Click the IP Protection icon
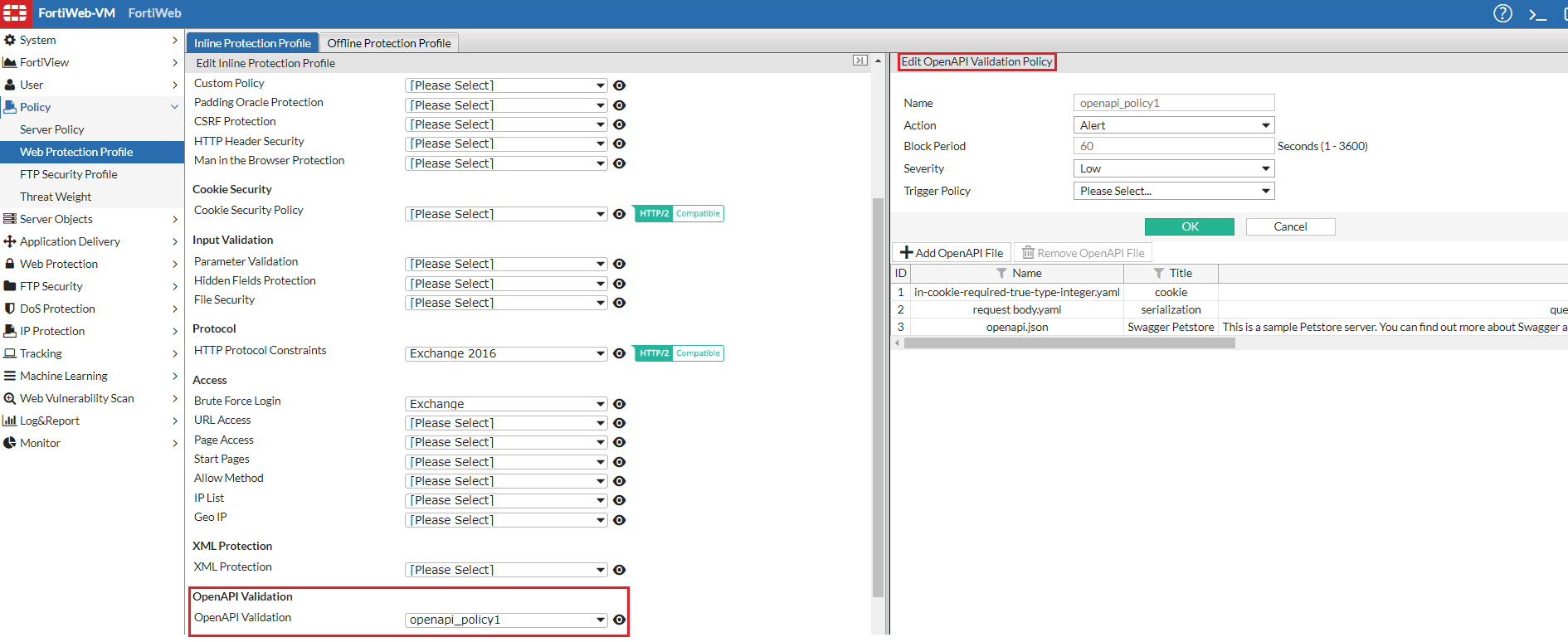This screenshot has width=1568, height=642. (10, 331)
